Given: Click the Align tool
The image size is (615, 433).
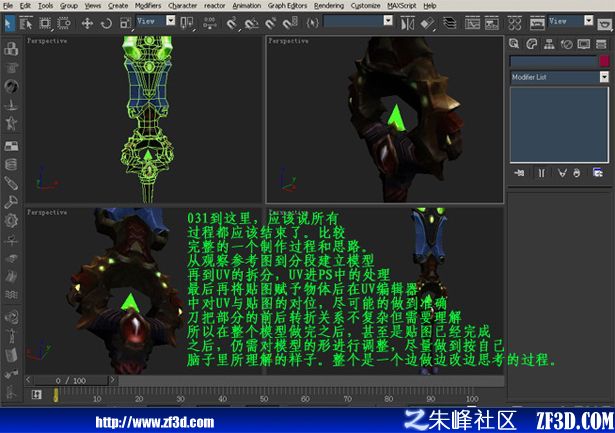Looking at the screenshot, I should pyautogui.click(x=427, y=24).
